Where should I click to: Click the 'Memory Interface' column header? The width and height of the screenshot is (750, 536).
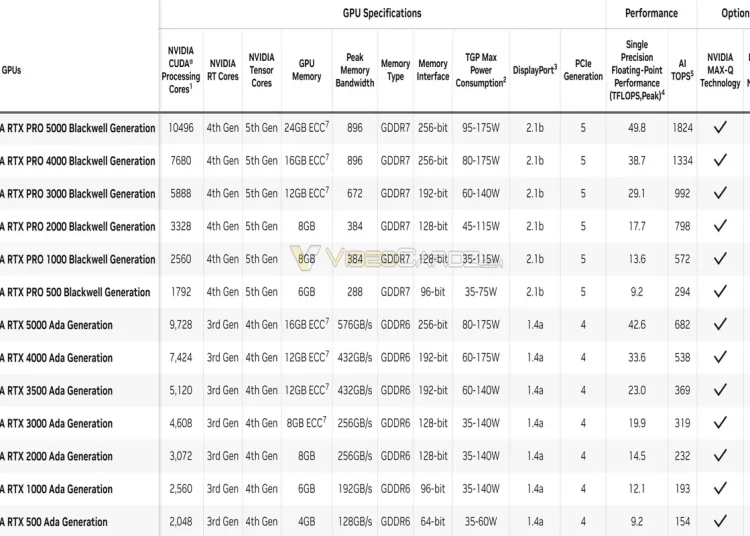point(433,70)
